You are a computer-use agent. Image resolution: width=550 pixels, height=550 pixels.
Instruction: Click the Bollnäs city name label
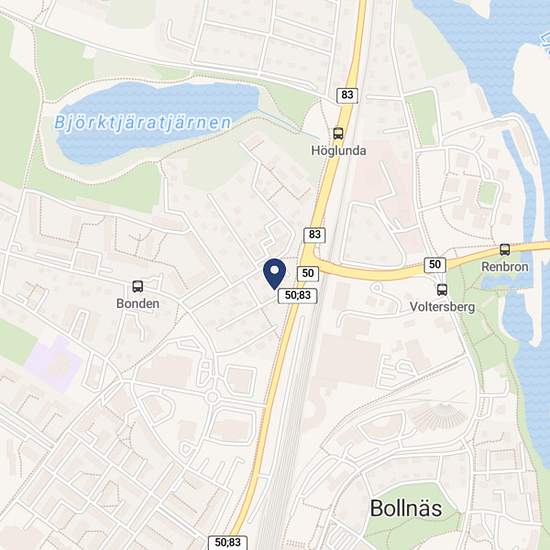click(x=406, y=508)
